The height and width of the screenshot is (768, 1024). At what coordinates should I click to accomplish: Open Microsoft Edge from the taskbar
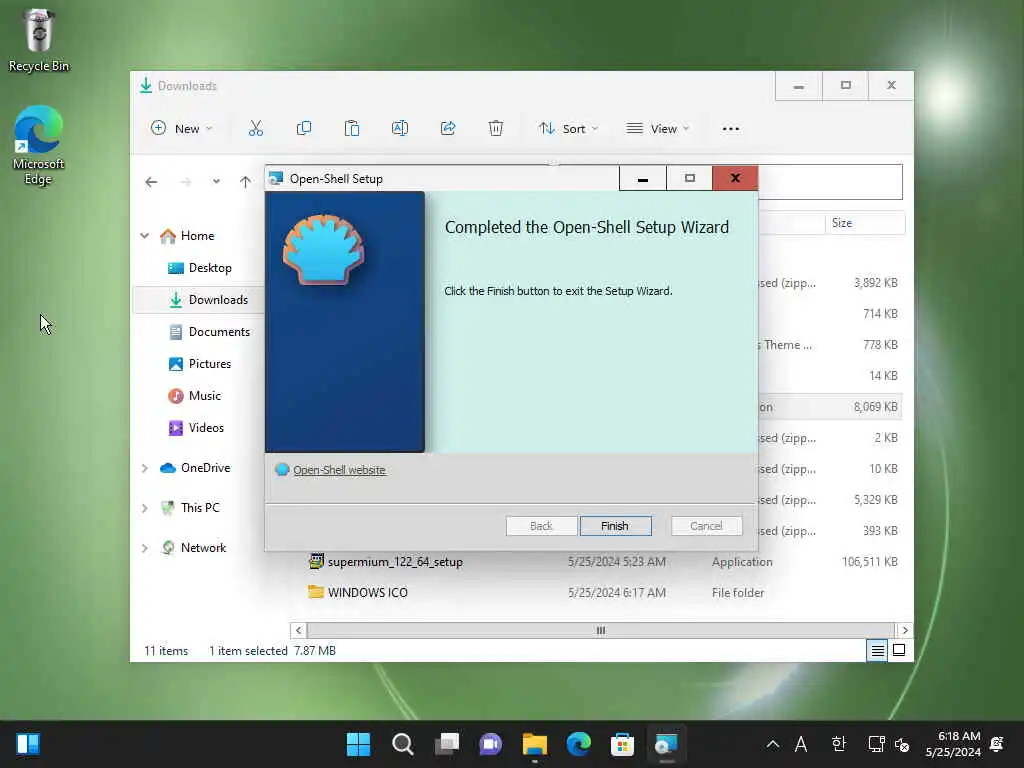coord(579,744)
